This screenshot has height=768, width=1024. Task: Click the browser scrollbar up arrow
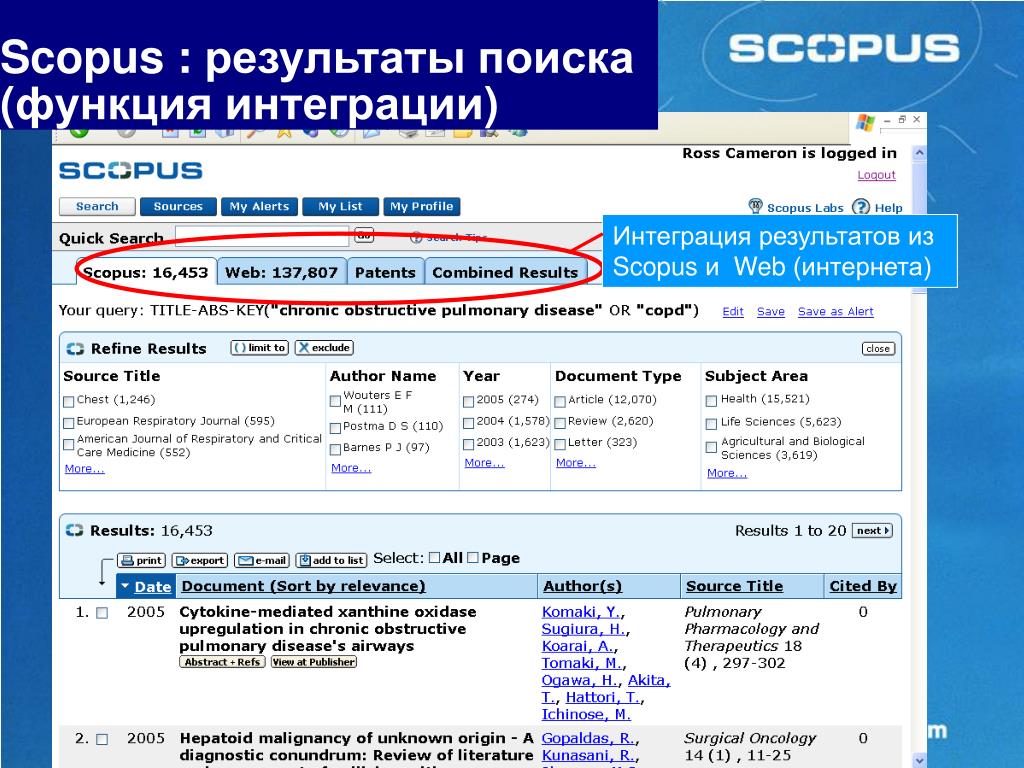coord(920,153)
